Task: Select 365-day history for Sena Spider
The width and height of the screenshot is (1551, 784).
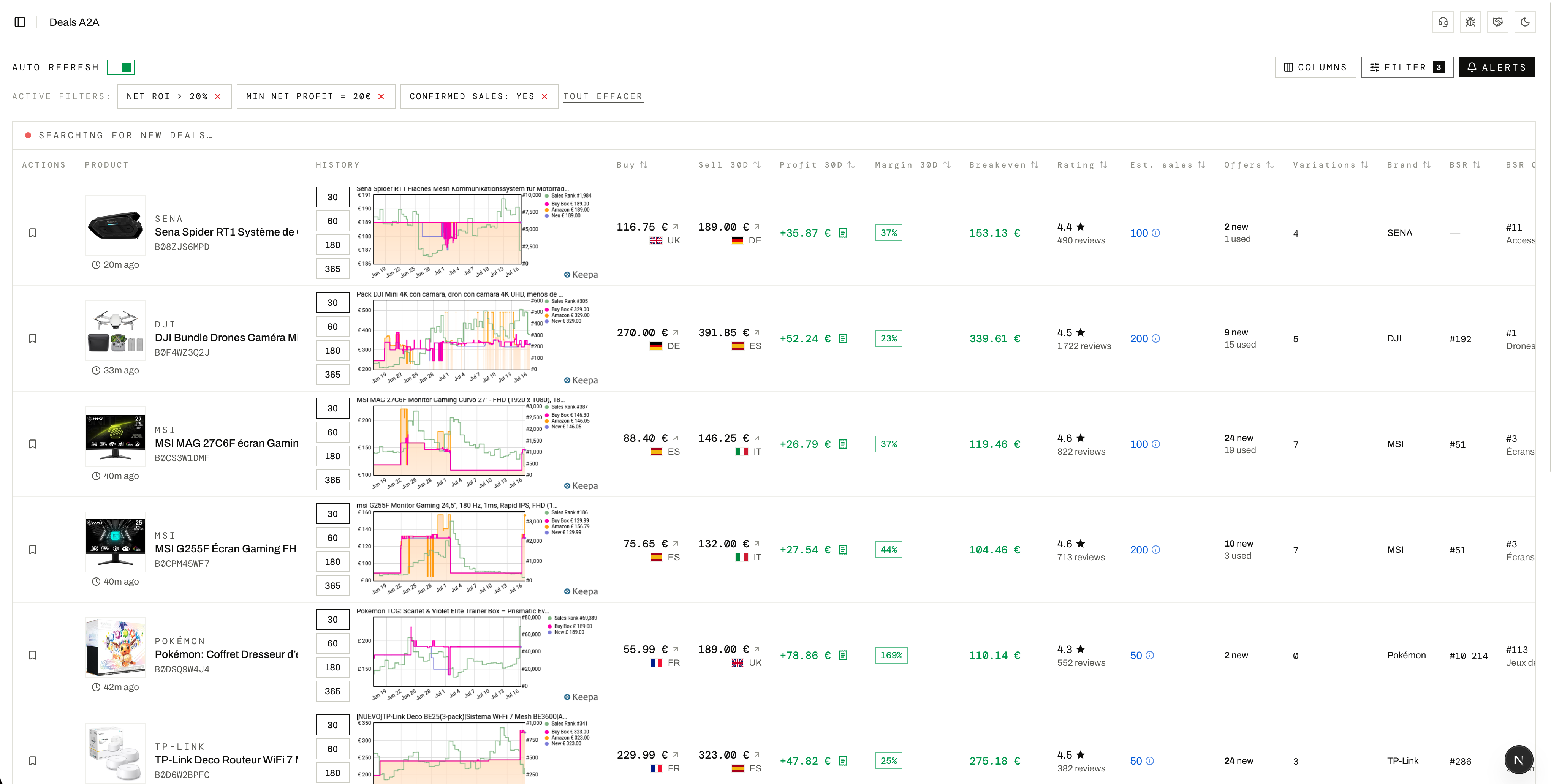Action: [333, 269]
